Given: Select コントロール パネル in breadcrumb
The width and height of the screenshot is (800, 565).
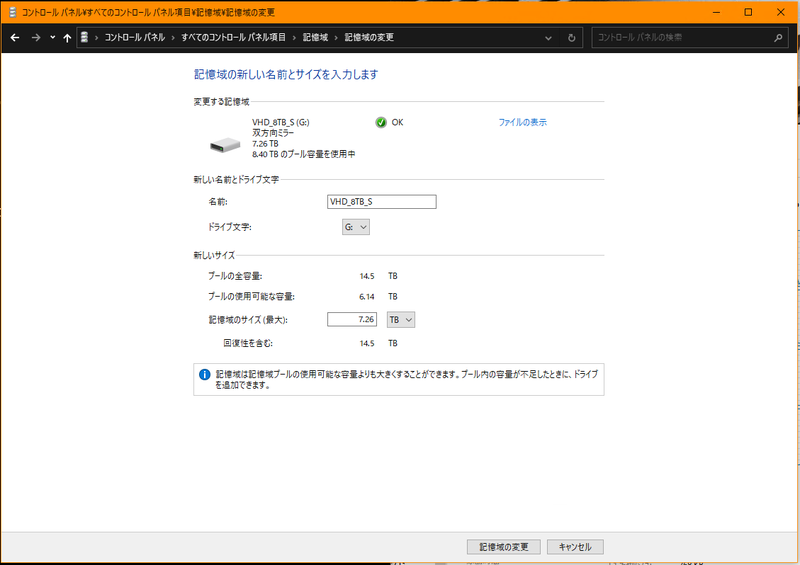Looking at the screenshot, I should pos(135,38).
